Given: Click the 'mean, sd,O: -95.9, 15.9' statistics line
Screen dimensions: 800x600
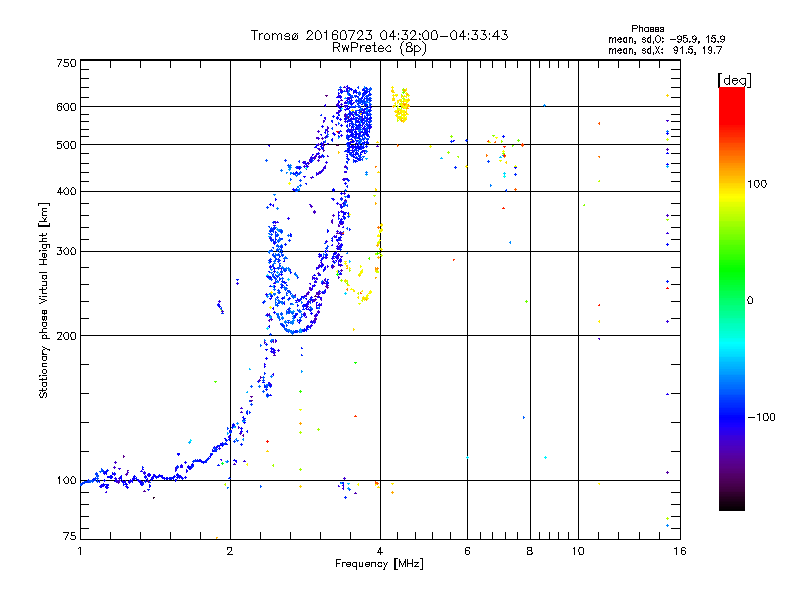Looking at the screenshot, I should coord(666,39).
